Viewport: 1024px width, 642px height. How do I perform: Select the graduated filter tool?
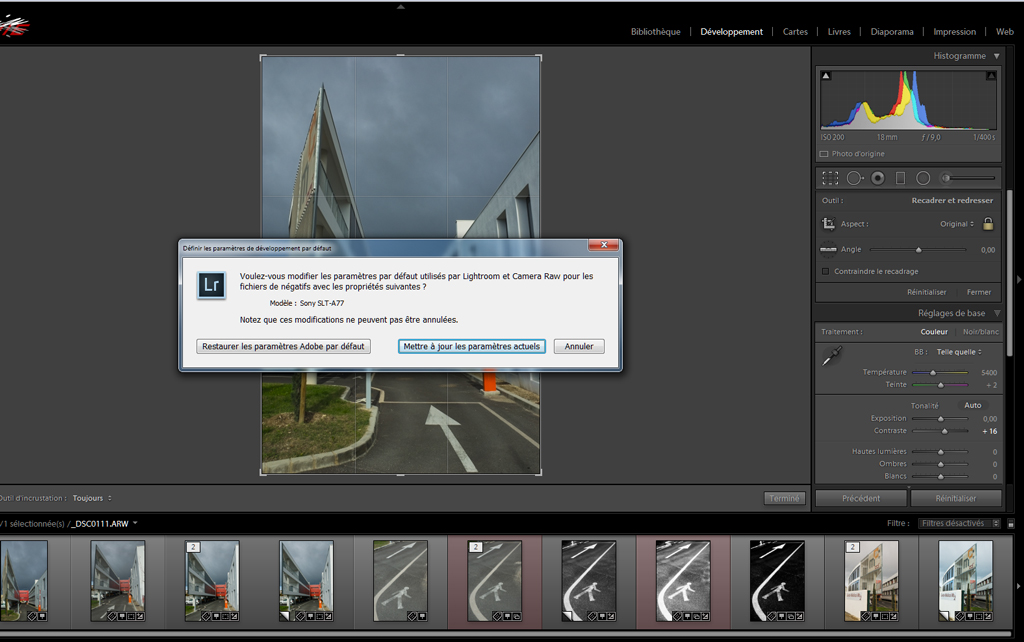[x=900, y=178]
